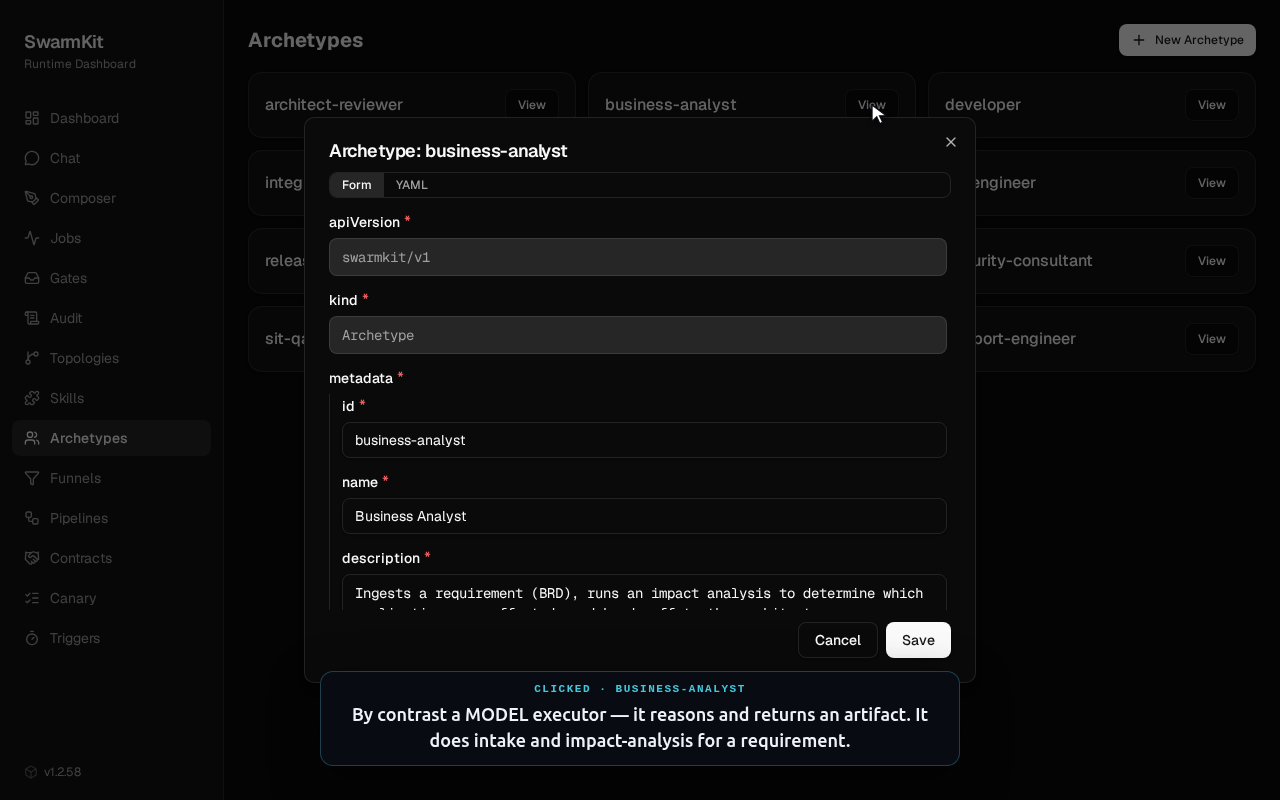This screenshot has width=1280, height=800.
Task: Click the v1.2.58 version text
Action: click(x=63, y=772)
